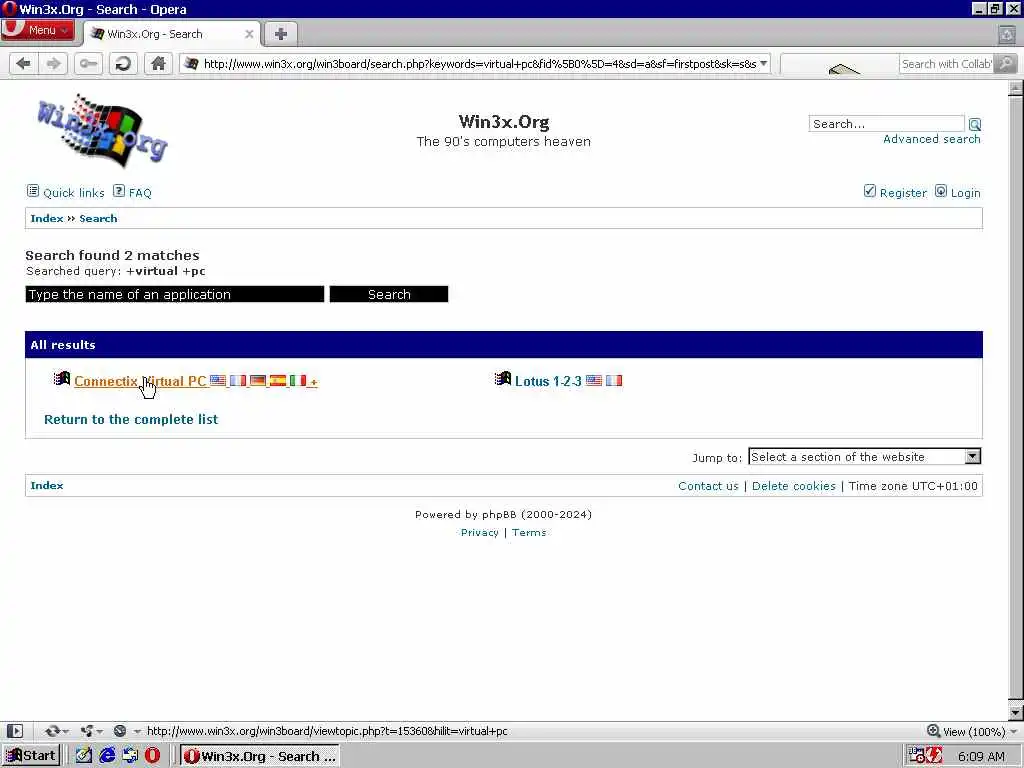Open Contact us link
1024x768 pixels.
(708, 486)
